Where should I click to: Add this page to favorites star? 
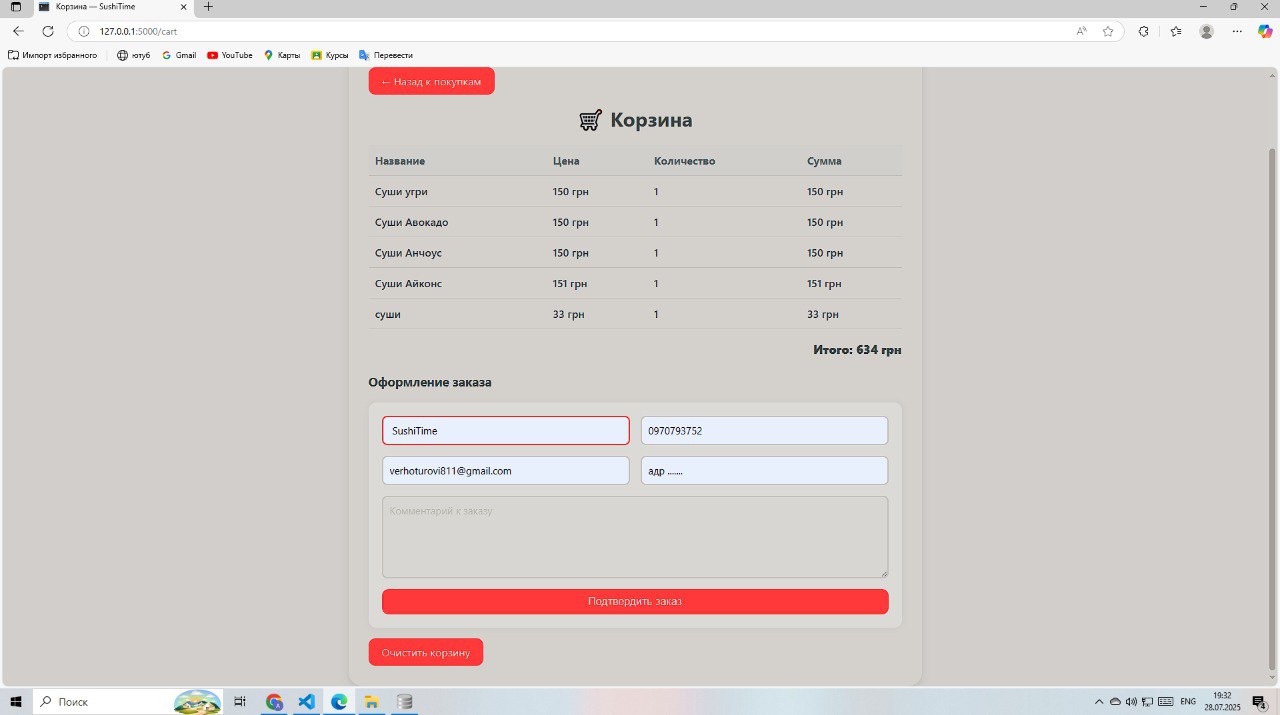pos(1108,31)
